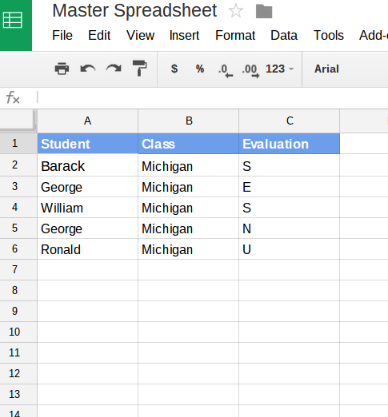Open the File menu
This screenshot has height=417, width=388.
62,35
